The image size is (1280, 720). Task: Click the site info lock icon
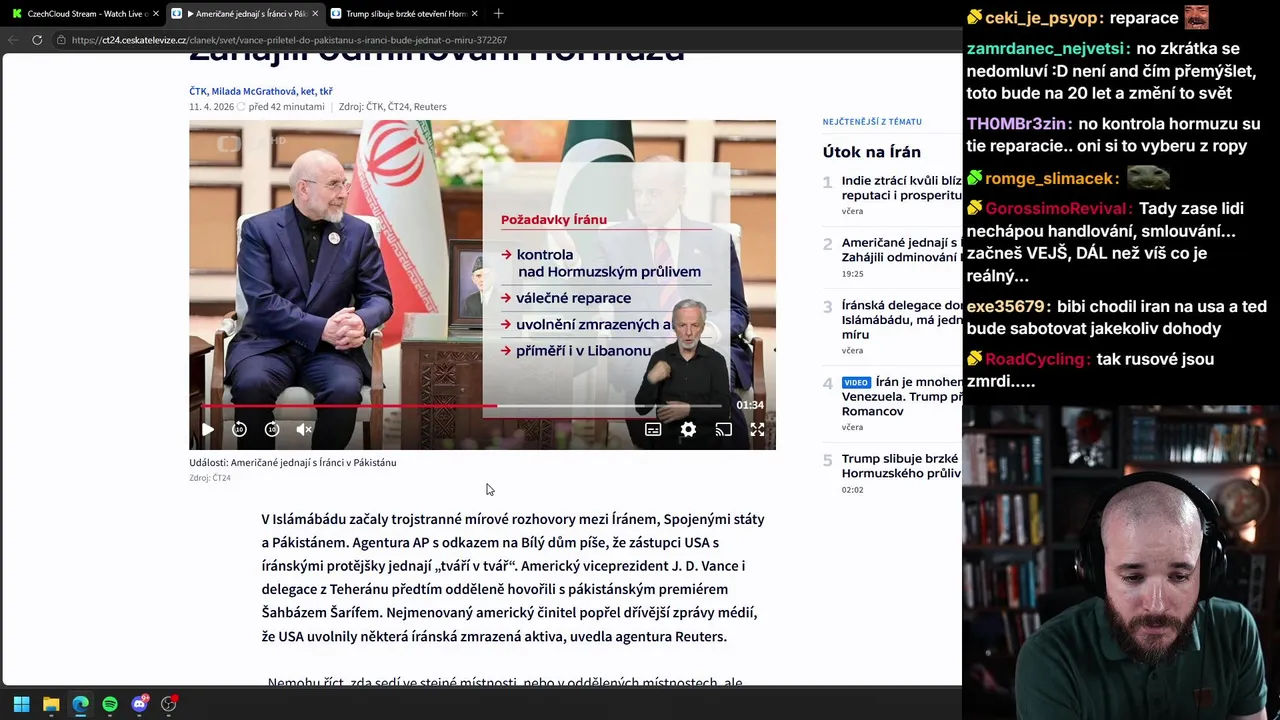pyautogui.click(x=62, y=40)
